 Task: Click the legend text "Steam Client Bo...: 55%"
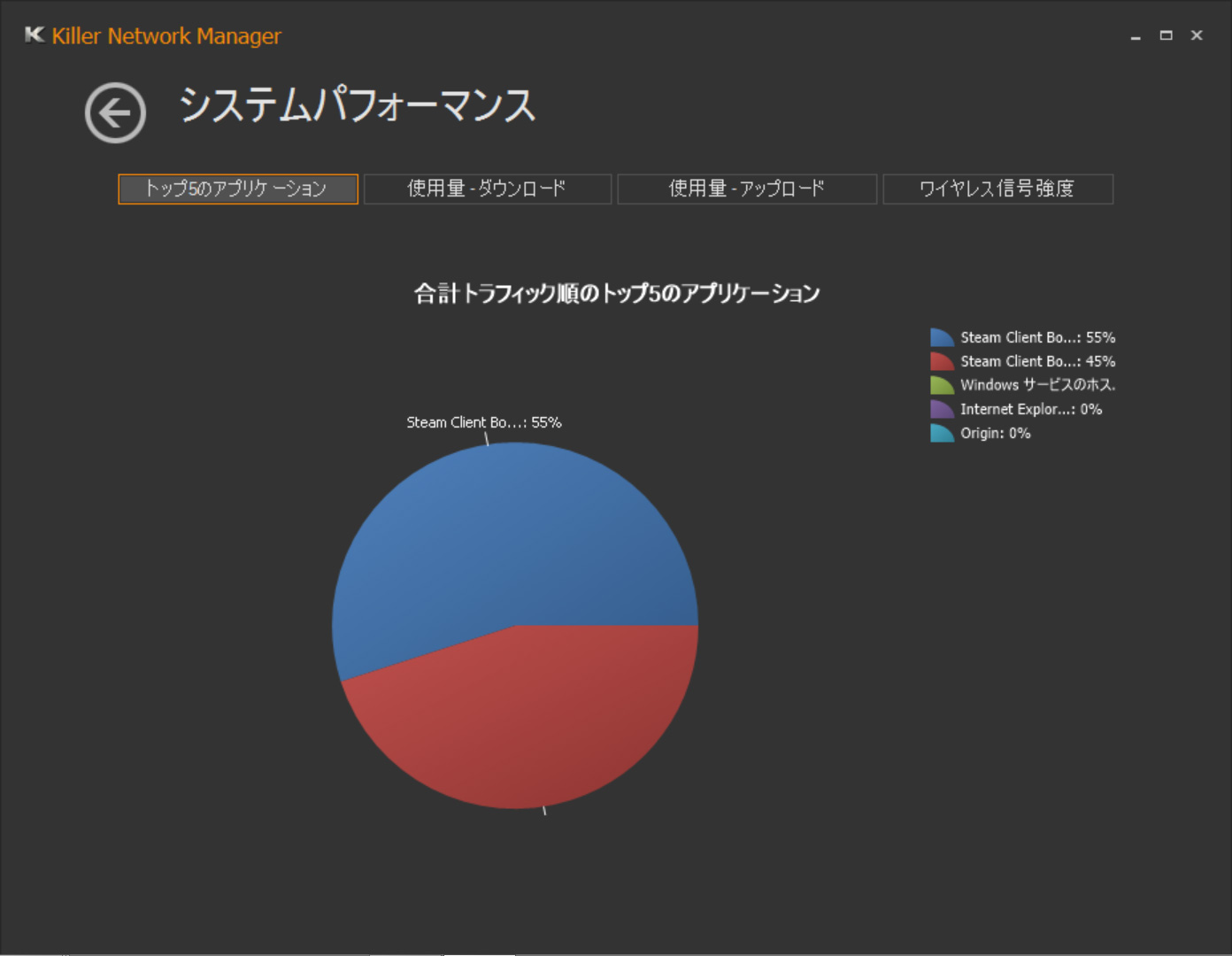(x=1038, y=337)
